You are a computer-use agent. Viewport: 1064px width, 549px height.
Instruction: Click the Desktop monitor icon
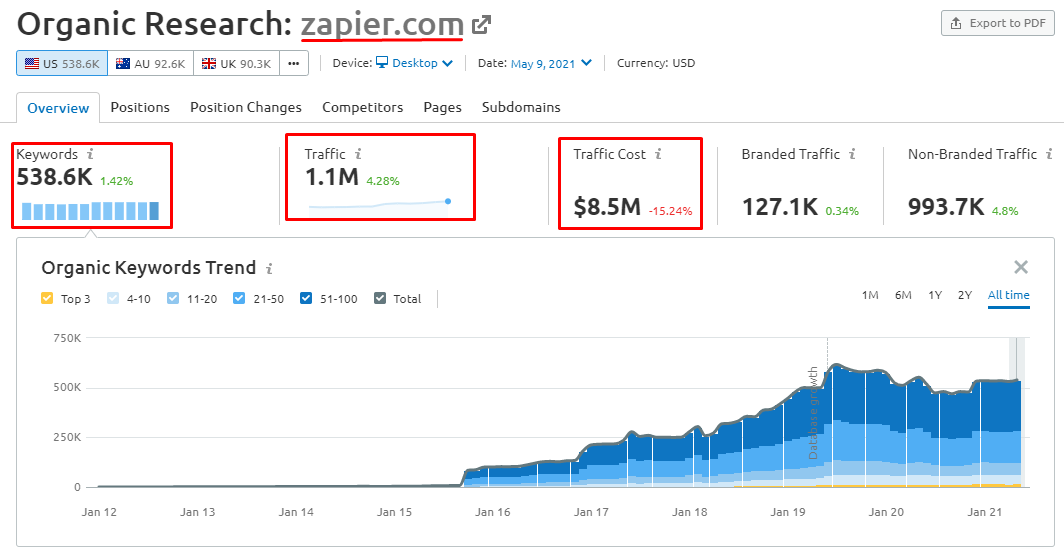point(382,63)
